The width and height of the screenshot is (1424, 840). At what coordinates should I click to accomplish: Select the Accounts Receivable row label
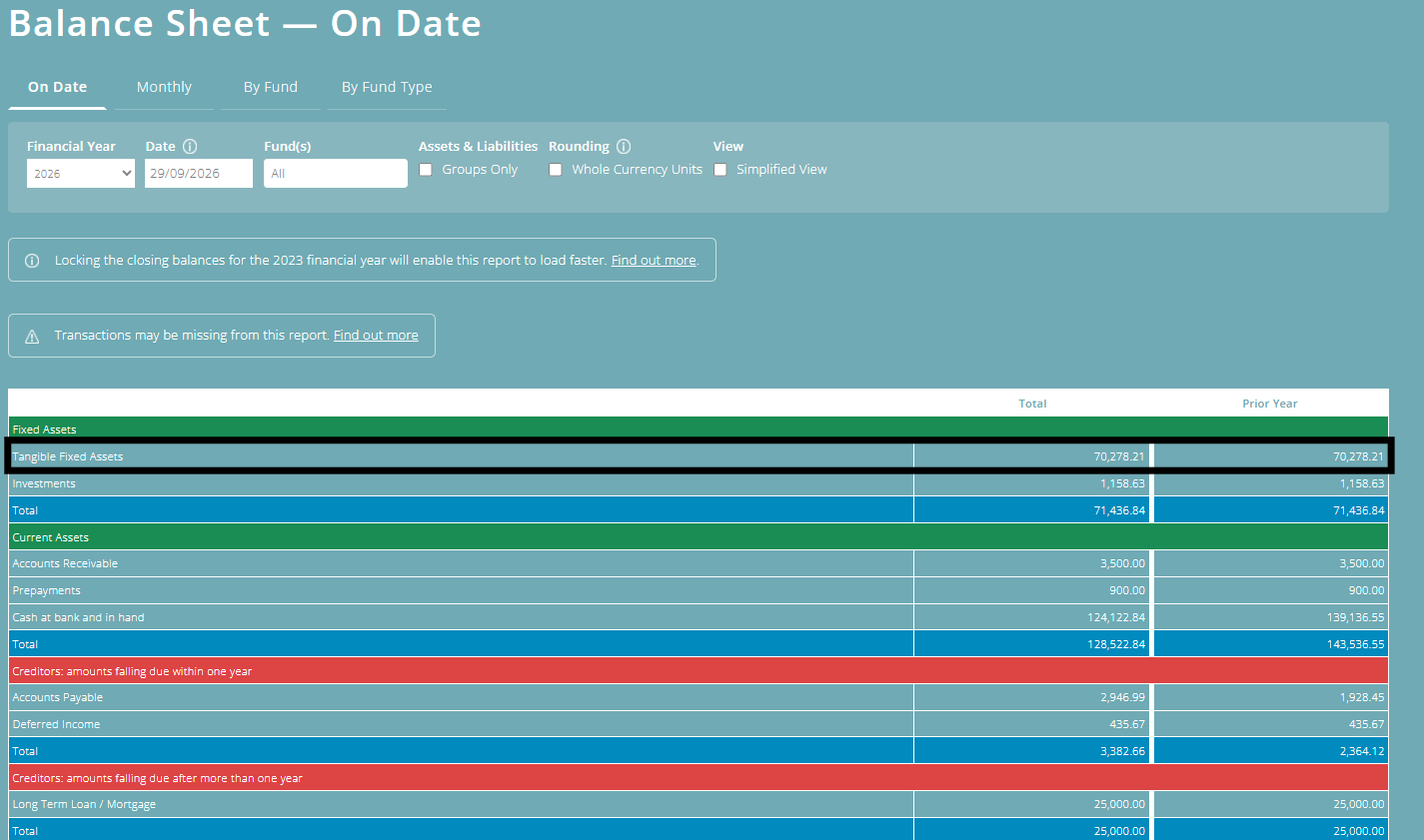[65, 563]
